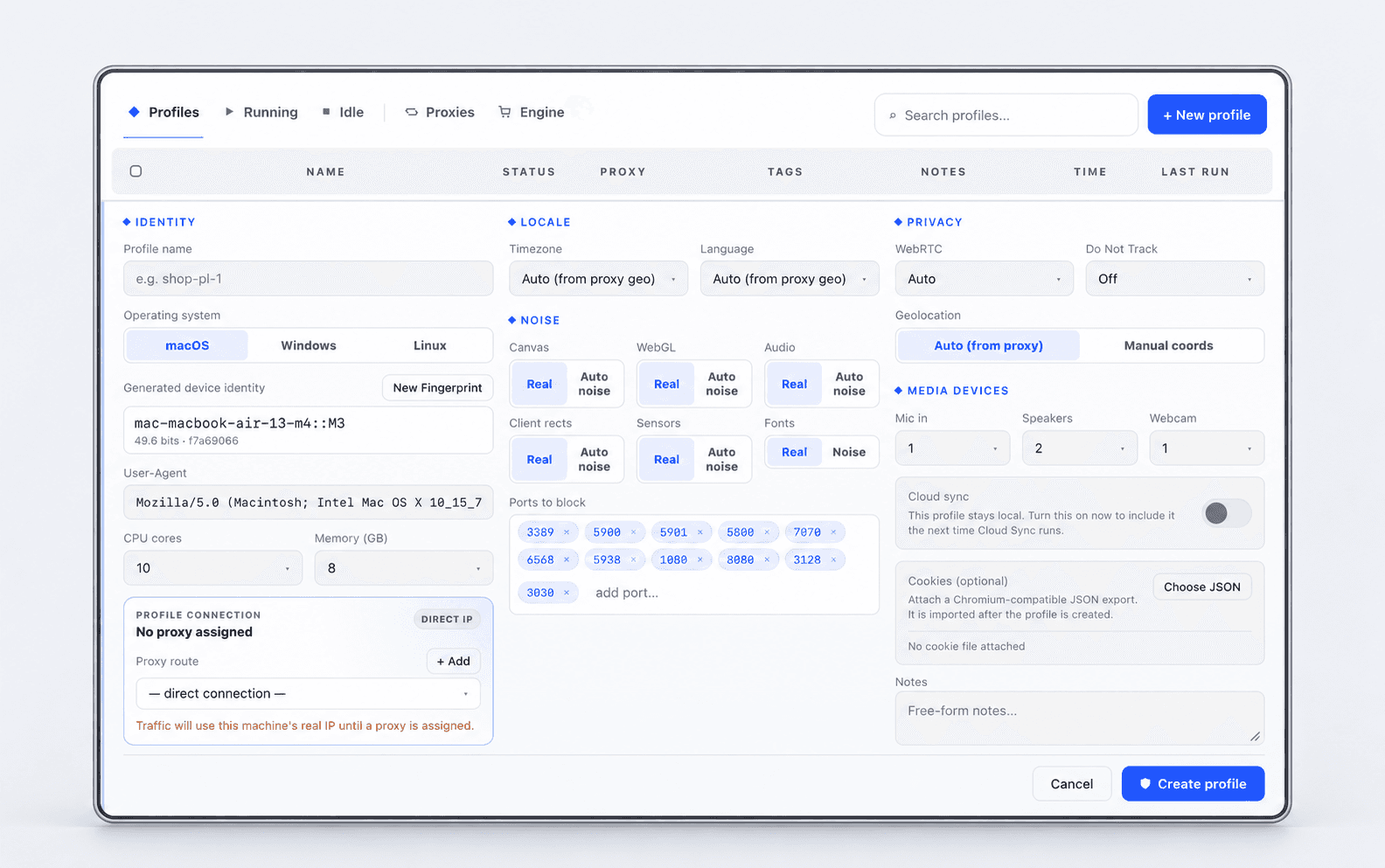
Task: Open the Proxies tab
Action: (440, 112)
